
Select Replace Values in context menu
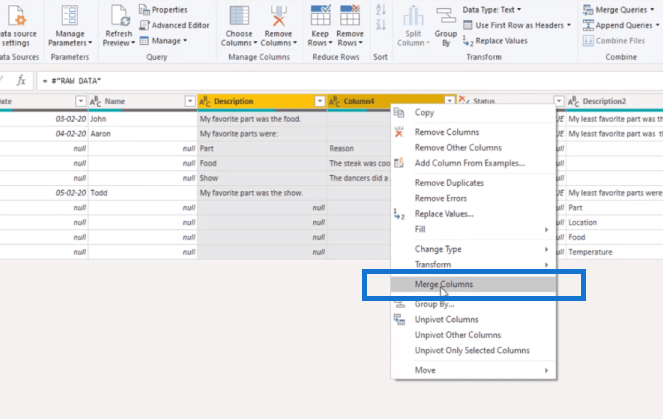click(x=473, y=214)
